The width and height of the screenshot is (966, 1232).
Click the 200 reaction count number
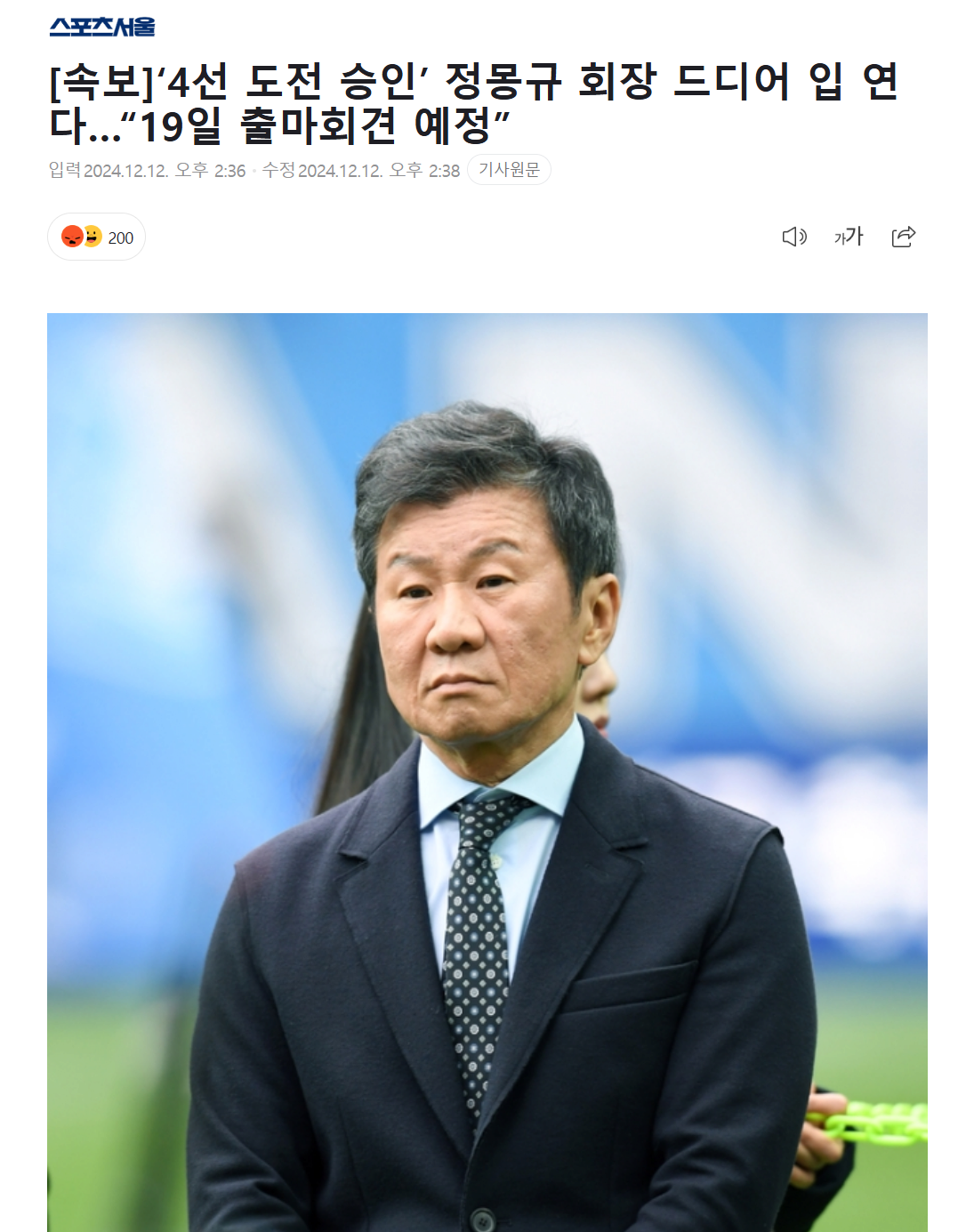pos(121,238)
